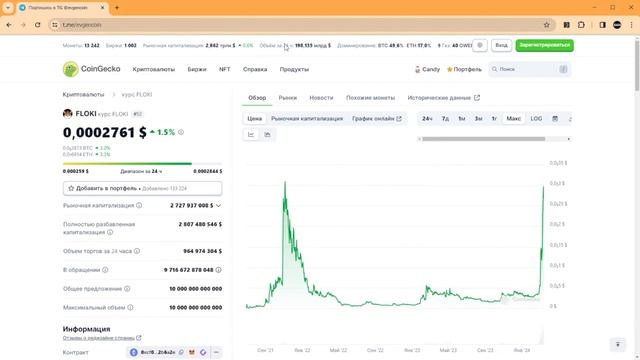Viewport: 640px width, 360px height.
Task: Open the browser profile avatar
Action: [x=617, y=25]
